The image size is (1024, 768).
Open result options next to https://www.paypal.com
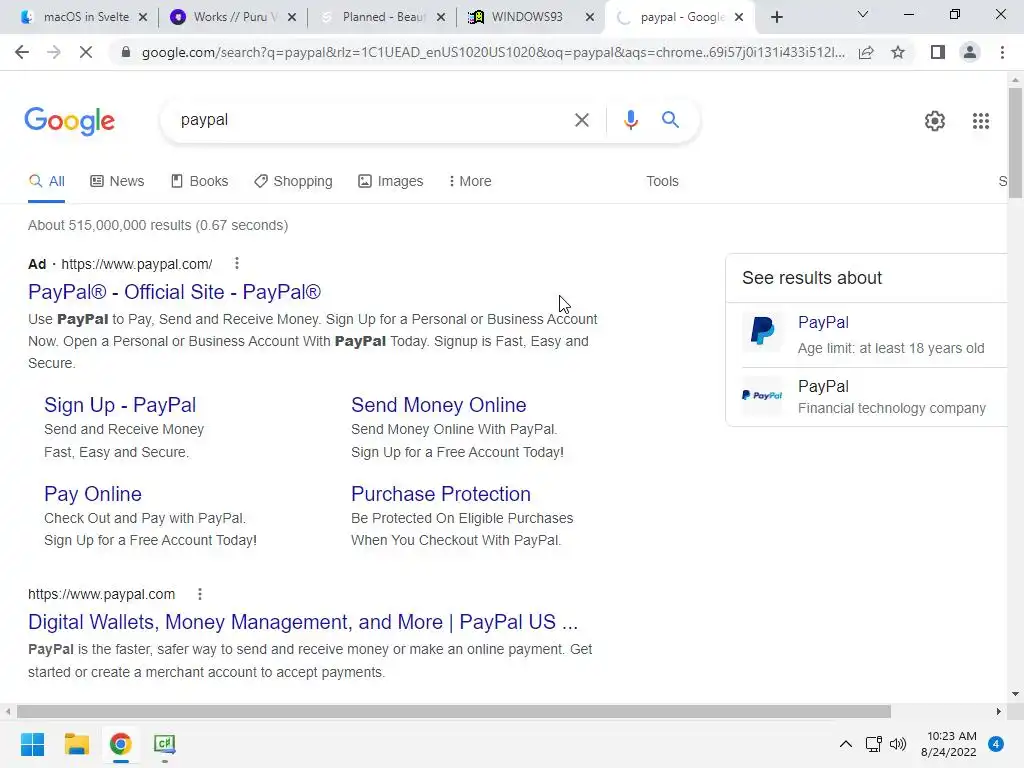coord(200,594)
